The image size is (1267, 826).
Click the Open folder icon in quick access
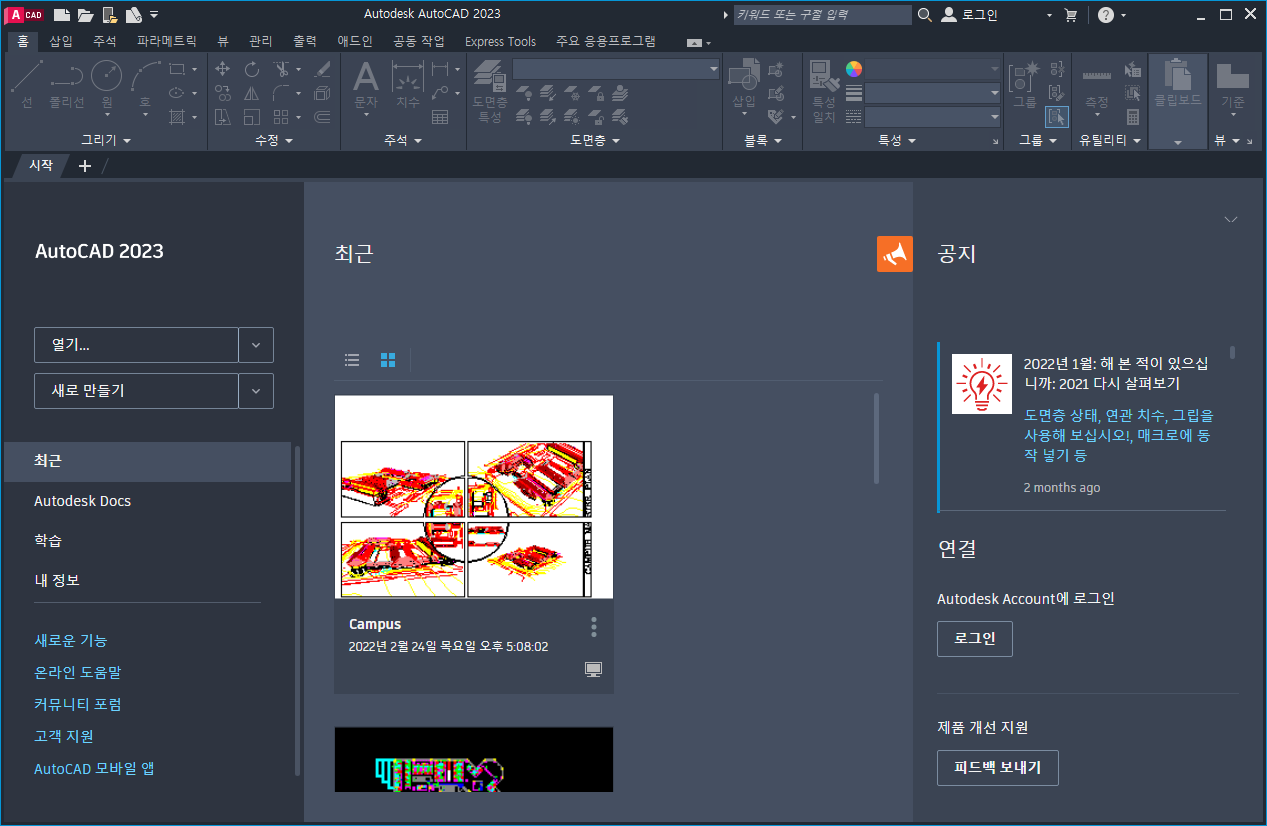[x=86, y=14]
